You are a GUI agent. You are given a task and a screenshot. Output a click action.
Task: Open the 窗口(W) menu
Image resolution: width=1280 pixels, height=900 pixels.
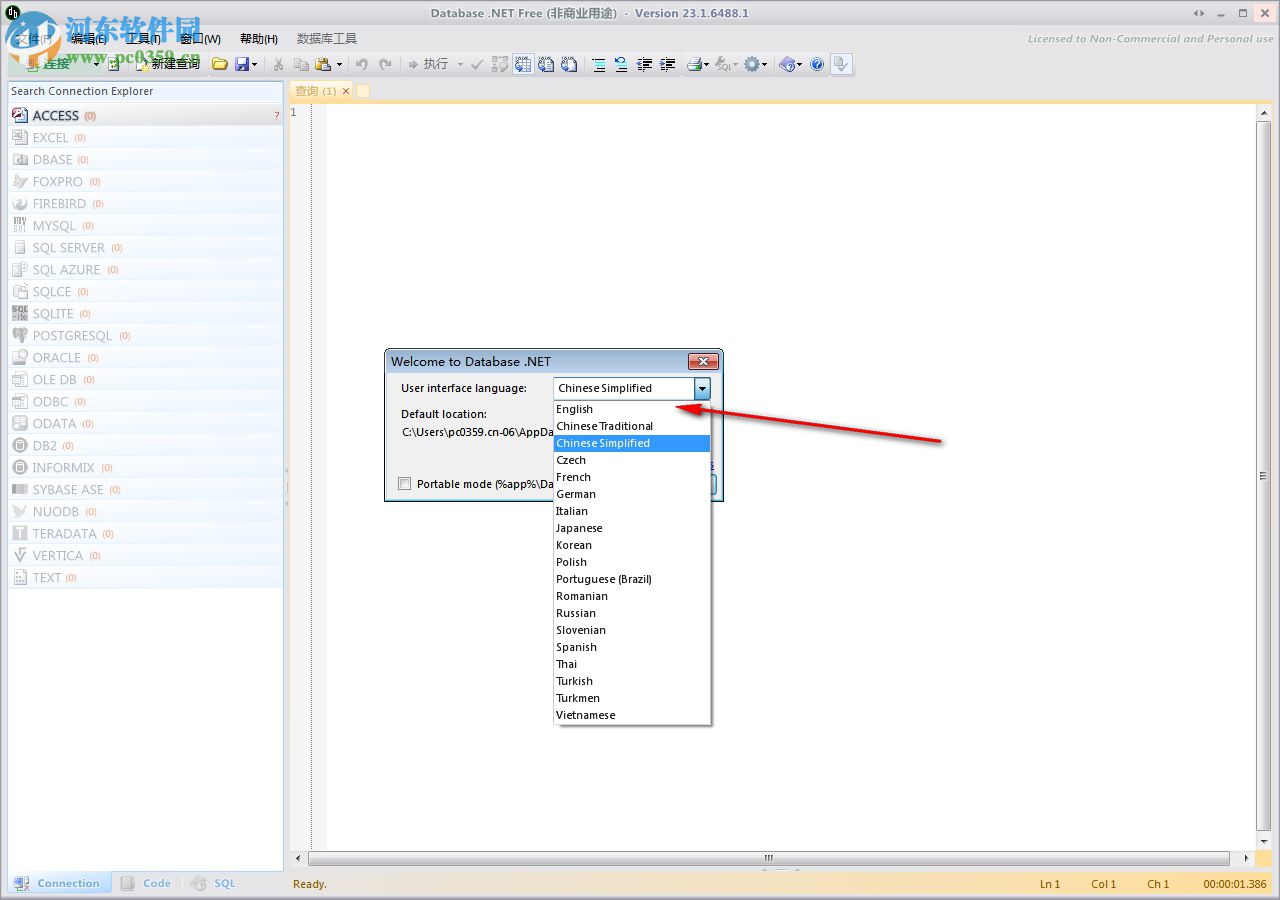(x=200, y=39)
